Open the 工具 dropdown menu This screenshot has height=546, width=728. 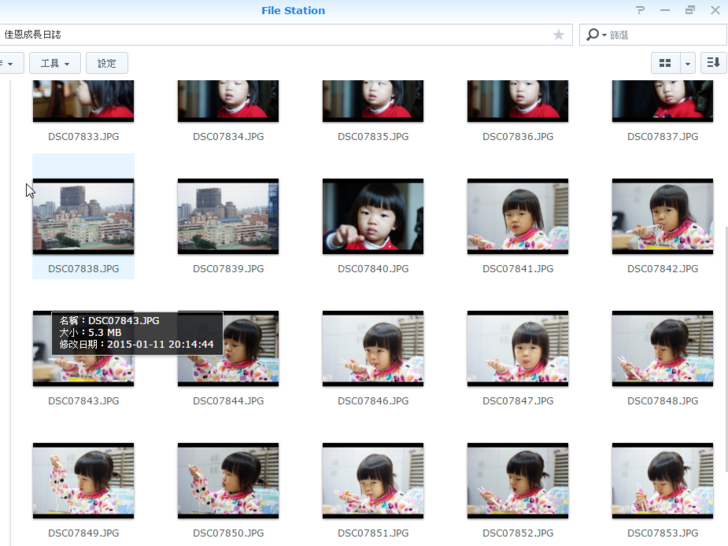55,63
